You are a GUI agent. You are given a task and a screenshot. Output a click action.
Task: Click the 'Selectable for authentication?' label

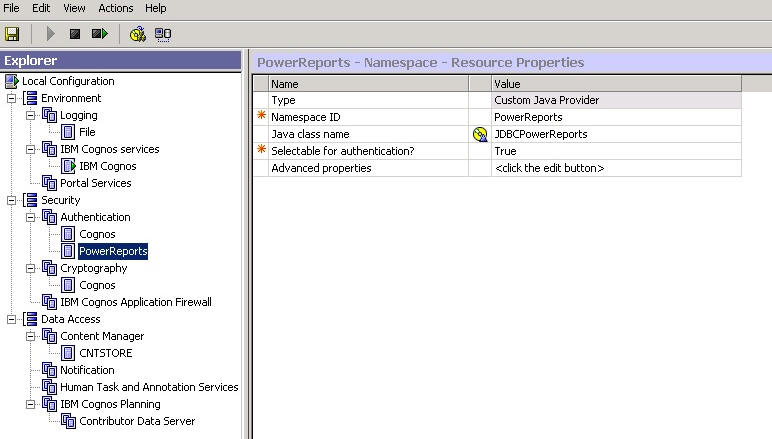point(343,151)
